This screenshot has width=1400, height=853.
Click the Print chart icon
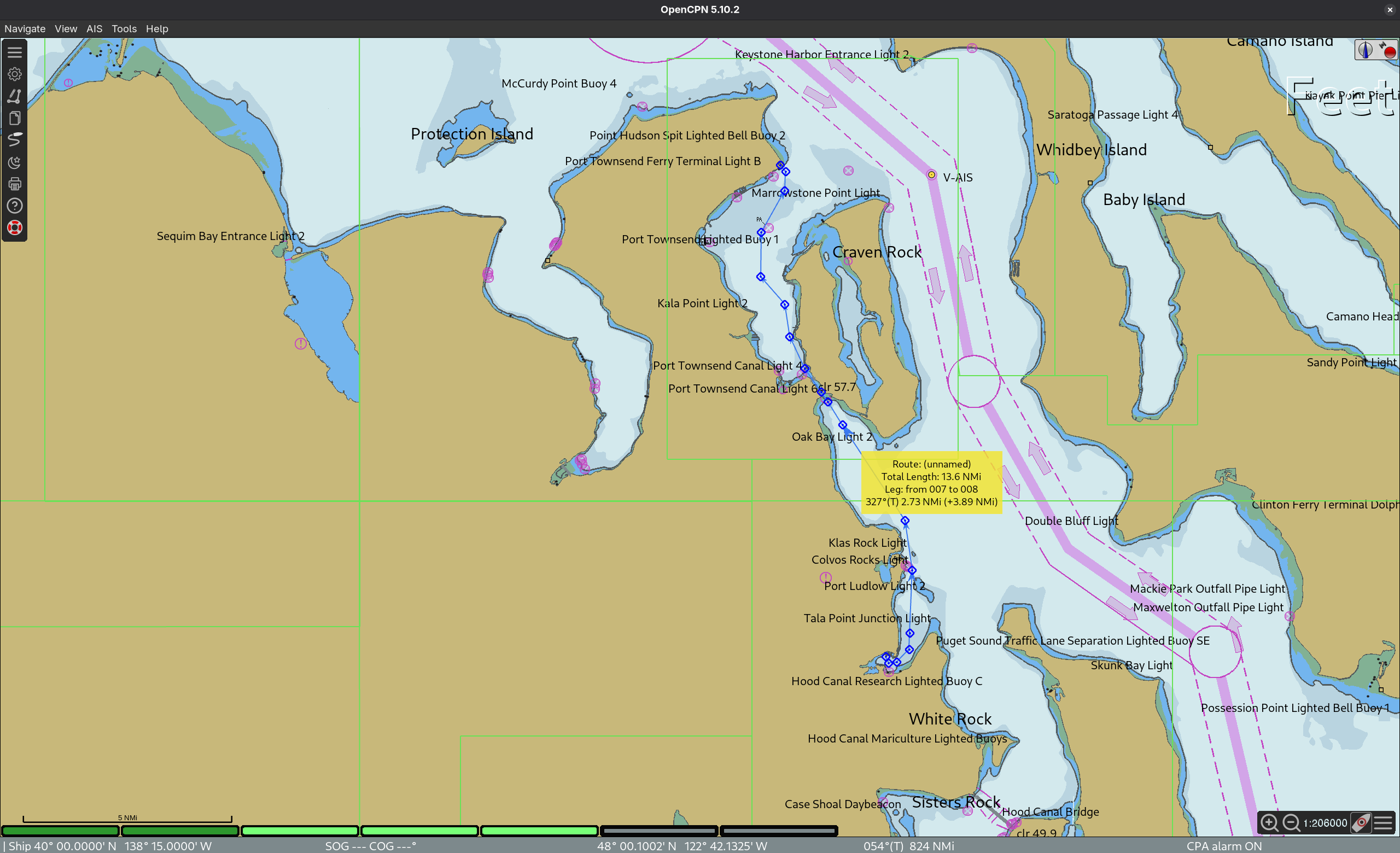point(15,184)
